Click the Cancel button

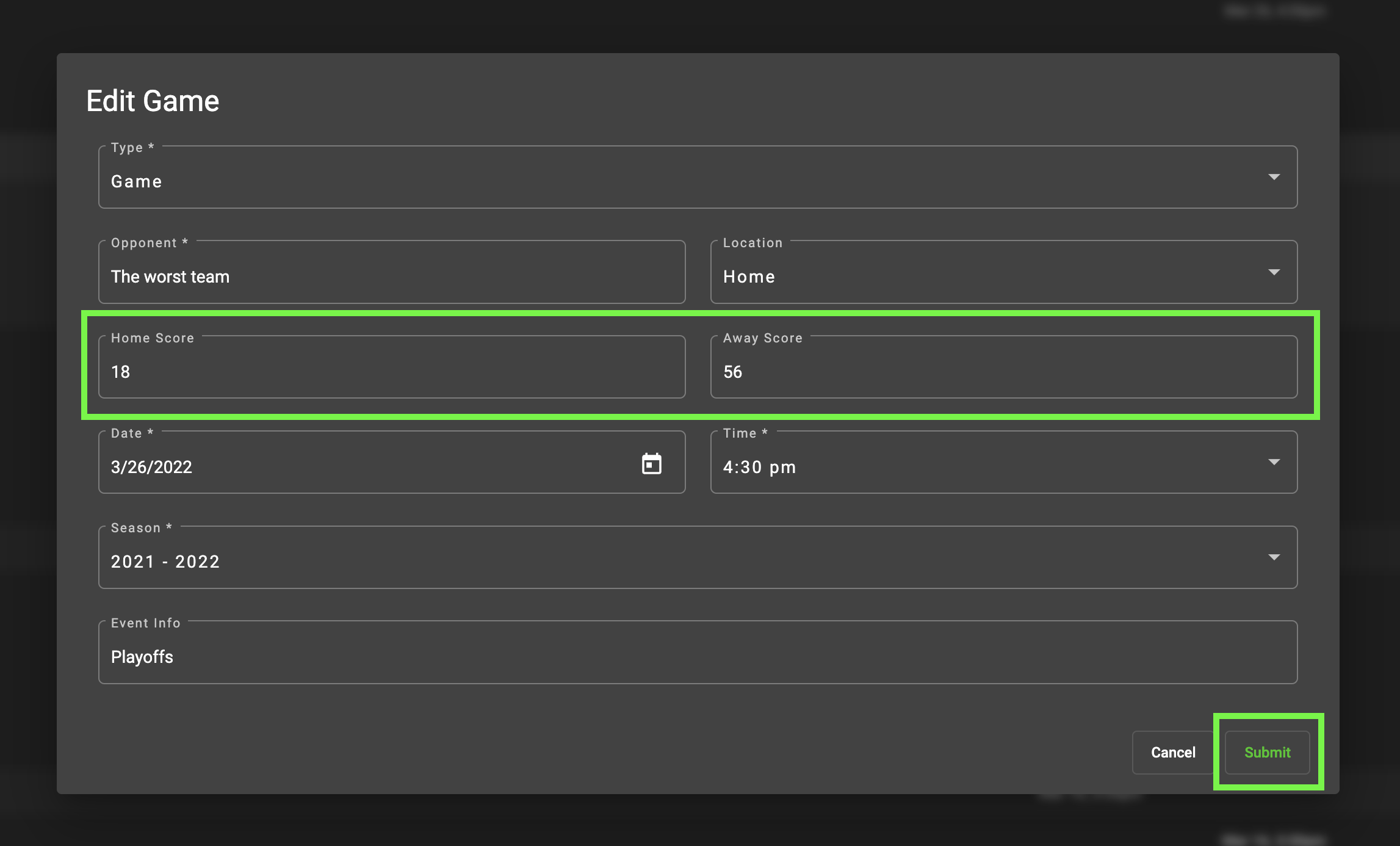click(x=1172, y=752)
